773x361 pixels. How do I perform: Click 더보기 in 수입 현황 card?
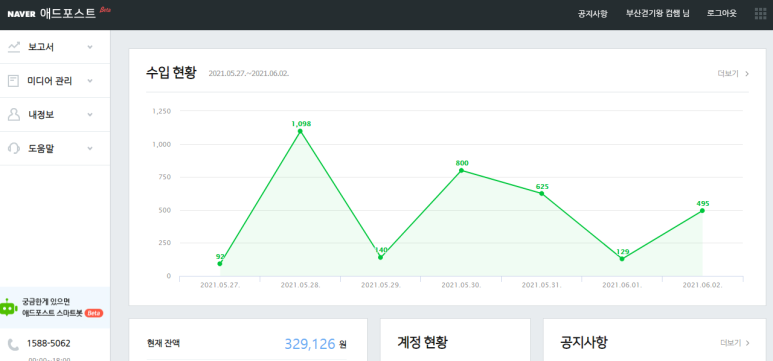(x=733, y=74)
